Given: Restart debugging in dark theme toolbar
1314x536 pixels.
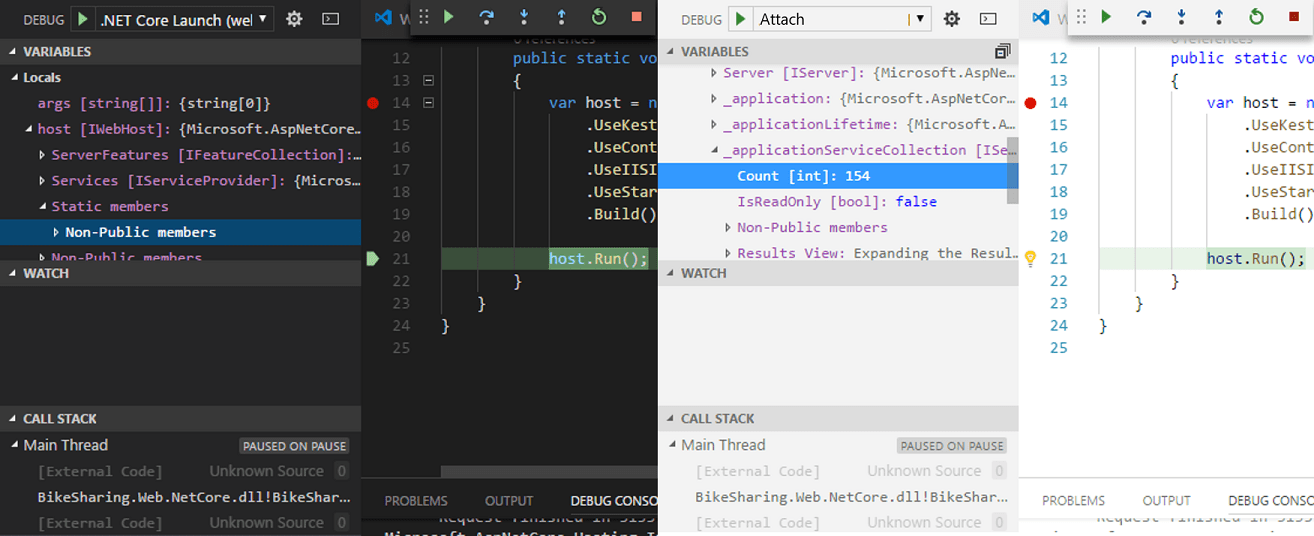Looking at the screenshot, I should (x=599, y=16).
